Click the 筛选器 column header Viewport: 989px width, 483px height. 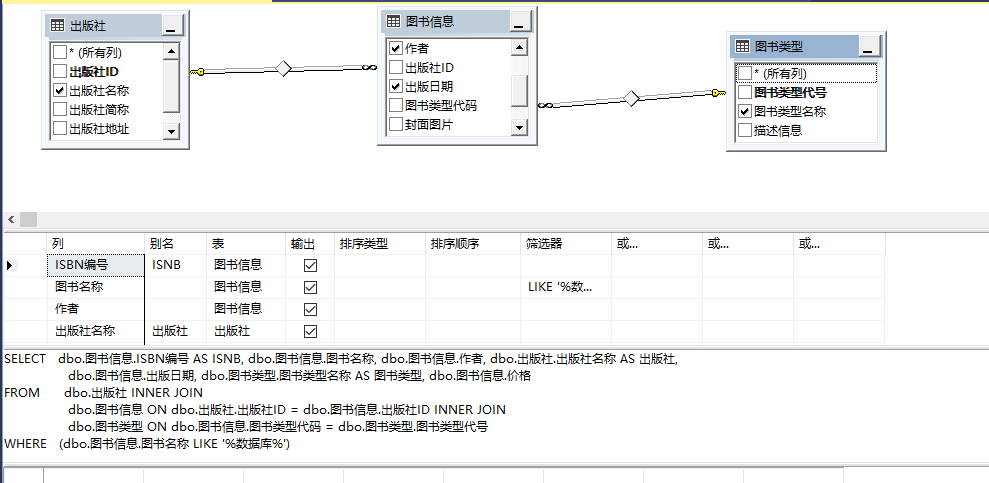[x=566, y=244]
